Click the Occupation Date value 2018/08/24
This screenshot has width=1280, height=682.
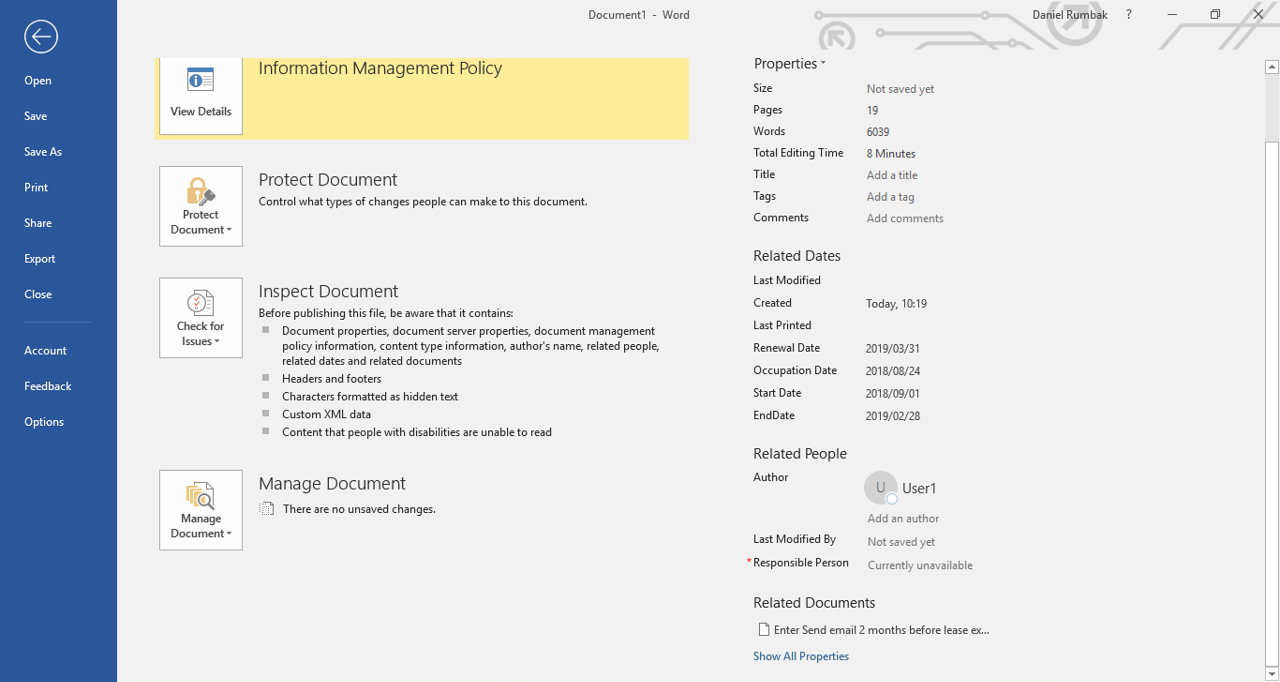(893, 371)
